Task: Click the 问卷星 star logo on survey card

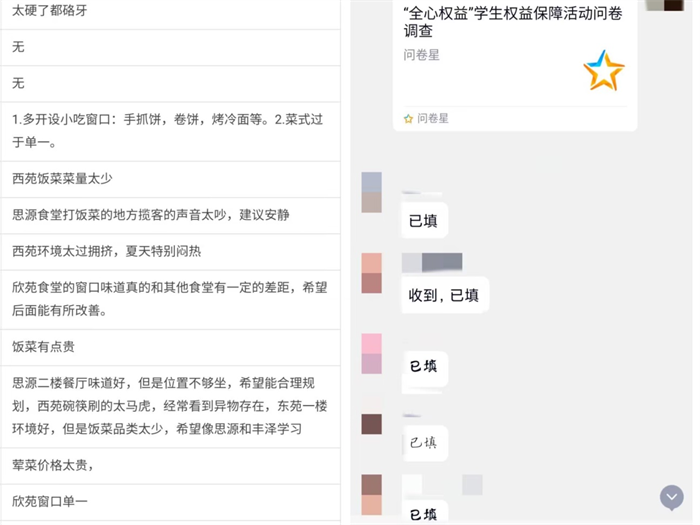Action: tap(603, 70)
